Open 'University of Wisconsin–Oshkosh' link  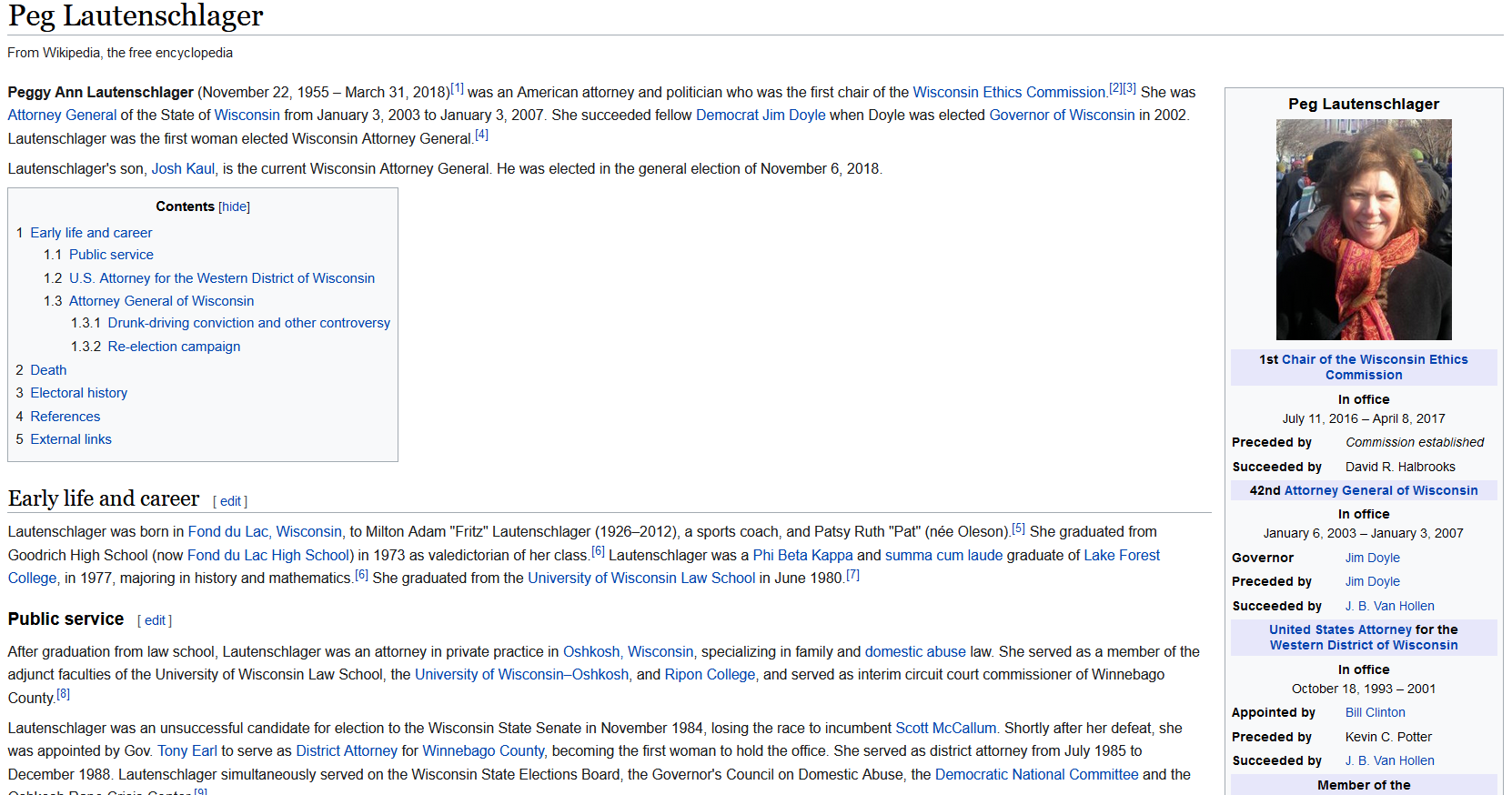[521, 675]
